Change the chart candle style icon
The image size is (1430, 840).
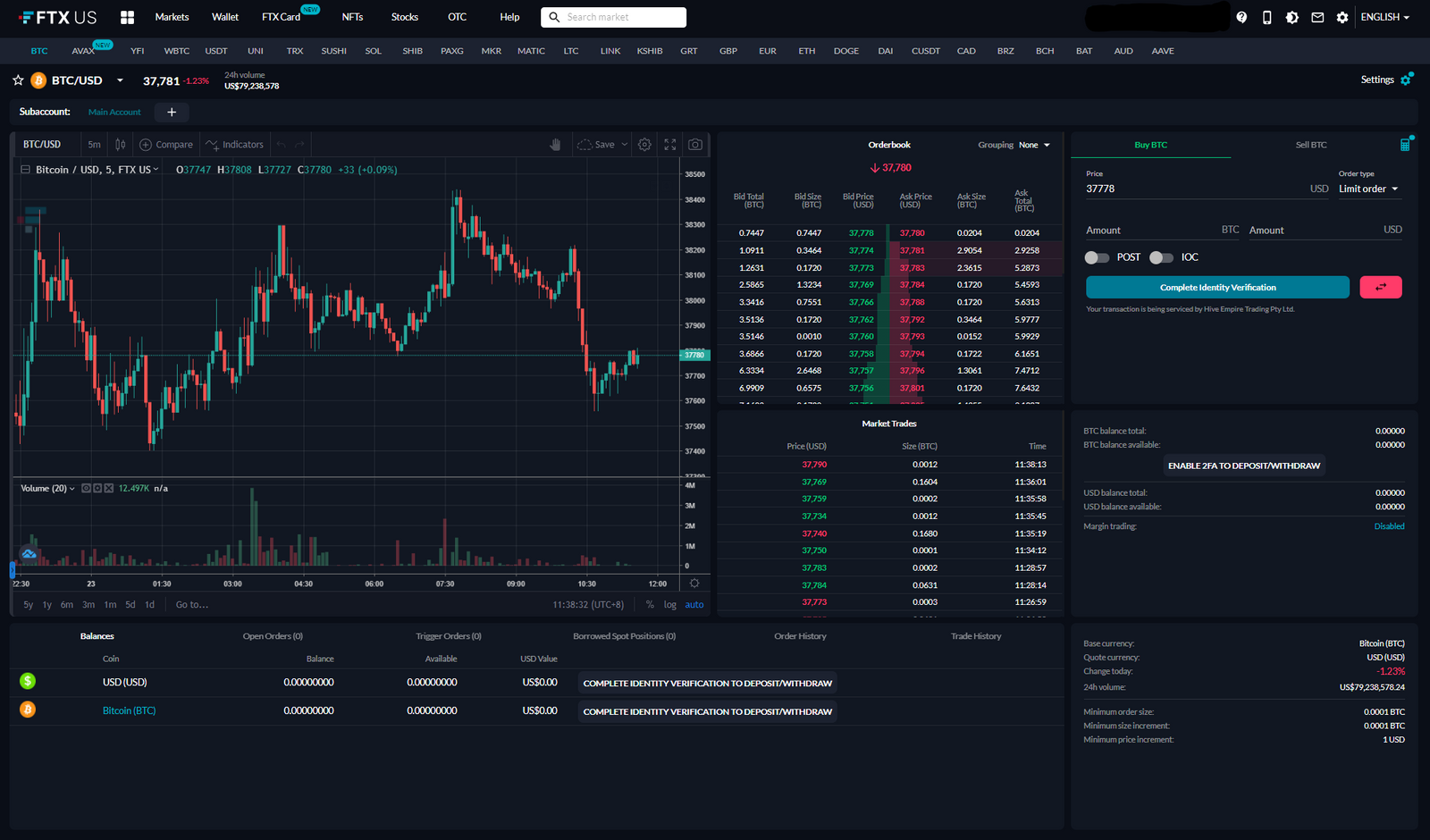click(x=121, y=144)
